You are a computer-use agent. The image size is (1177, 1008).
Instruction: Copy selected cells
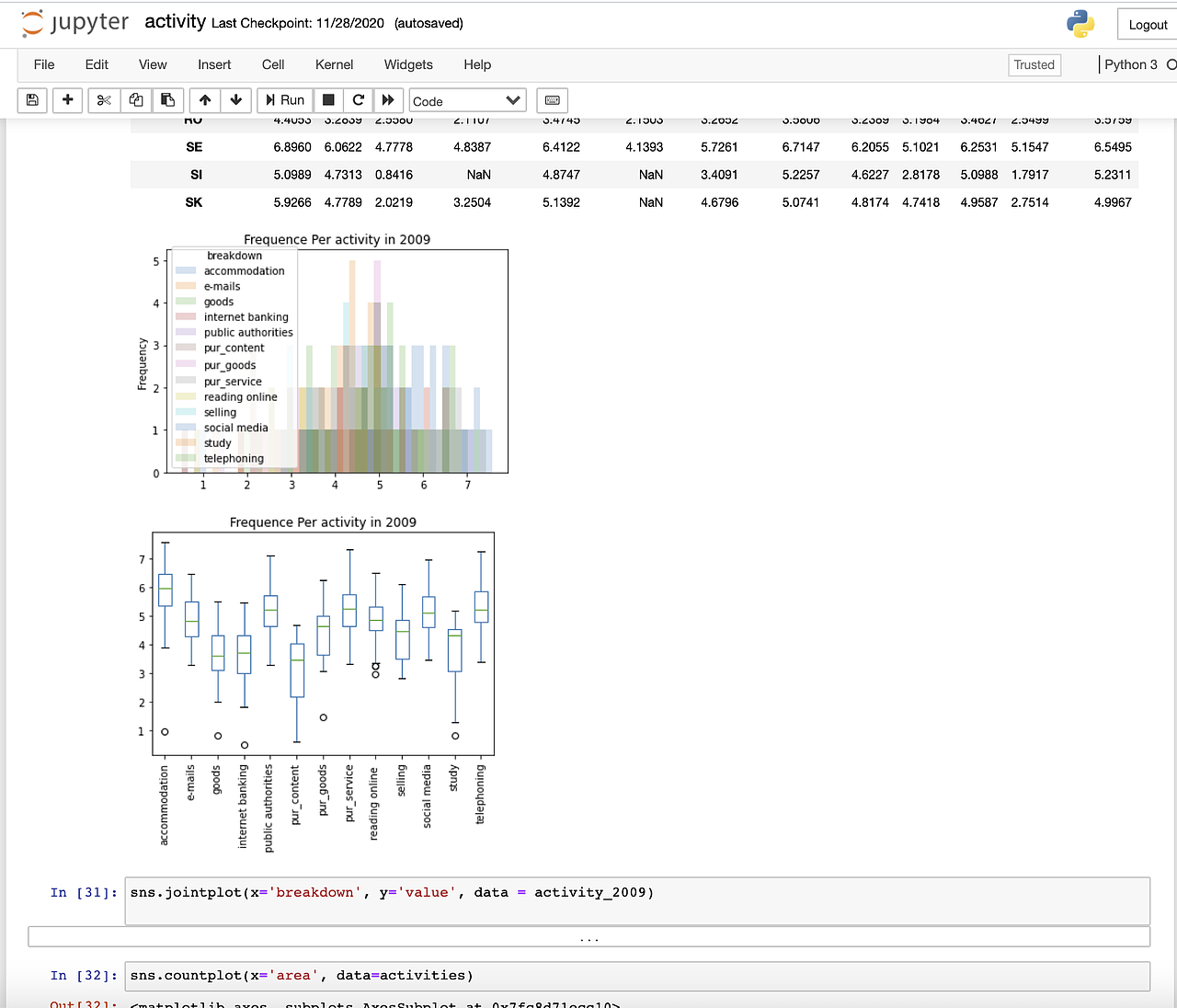click(x=136, y=100)
